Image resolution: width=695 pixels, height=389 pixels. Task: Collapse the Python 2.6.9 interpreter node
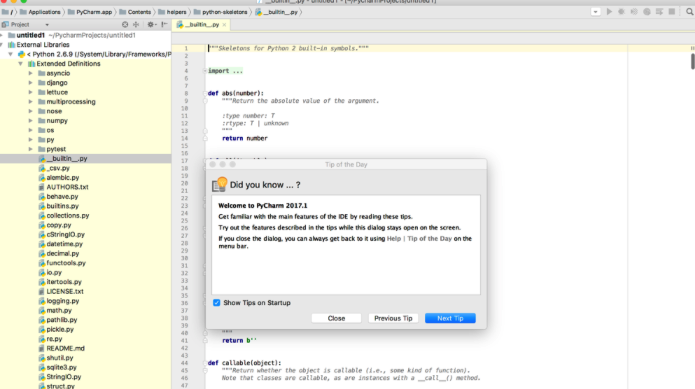click(x=11, y=54)
